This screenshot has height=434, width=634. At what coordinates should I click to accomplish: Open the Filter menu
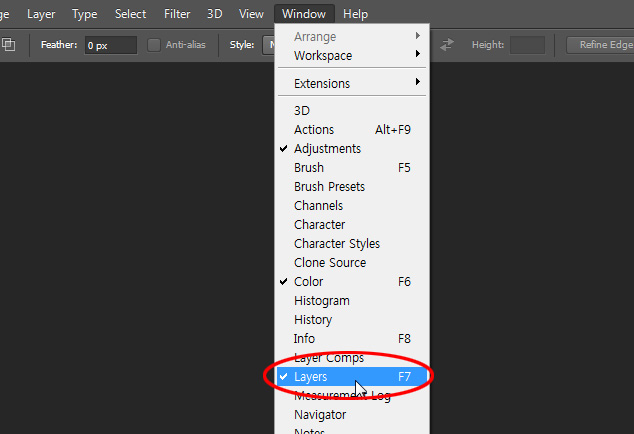click(177, 14)
